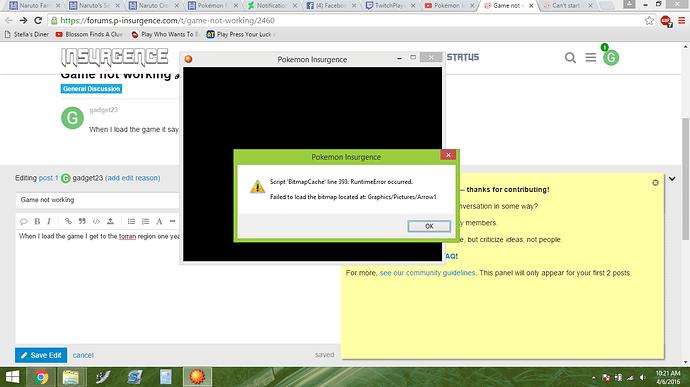Image resolution: width=690 pixels, height=387 pixels.
Task: Click the blockquote icon in editor toolbar
Action: 82,221
